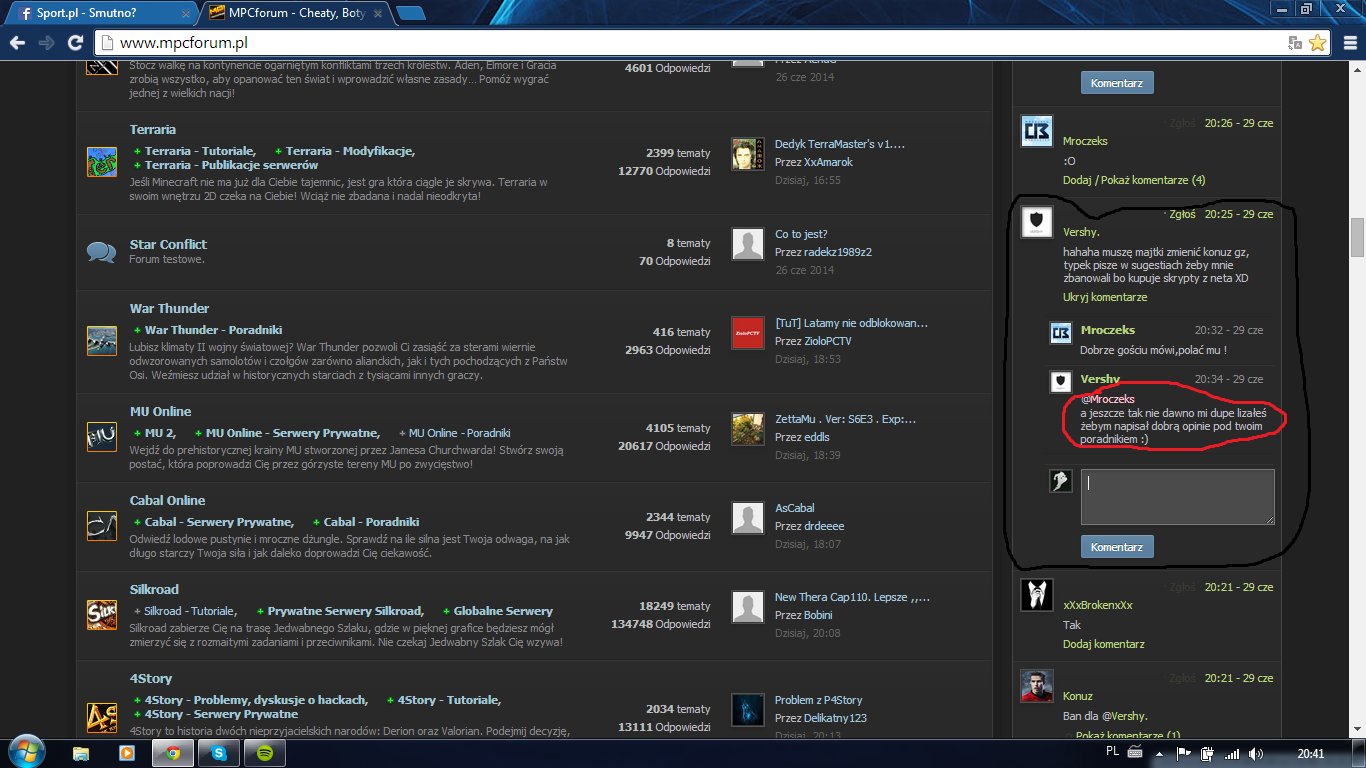Open Prywatne Serwery Silkroad subforum
1366x768 pixels.
coord(345,611)
